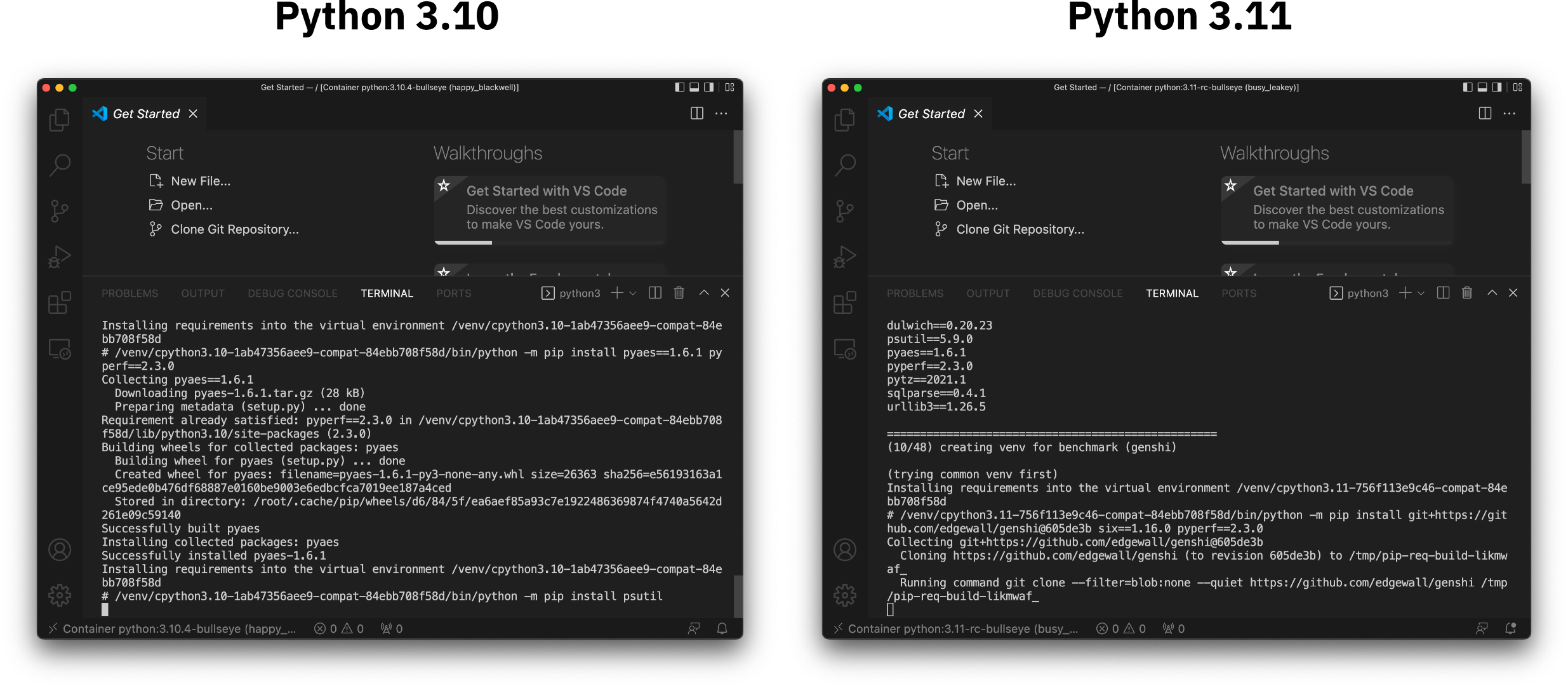The image size is (1568, 688).
Task: Open the editor more actions menu
Action: tap(721, 113)
